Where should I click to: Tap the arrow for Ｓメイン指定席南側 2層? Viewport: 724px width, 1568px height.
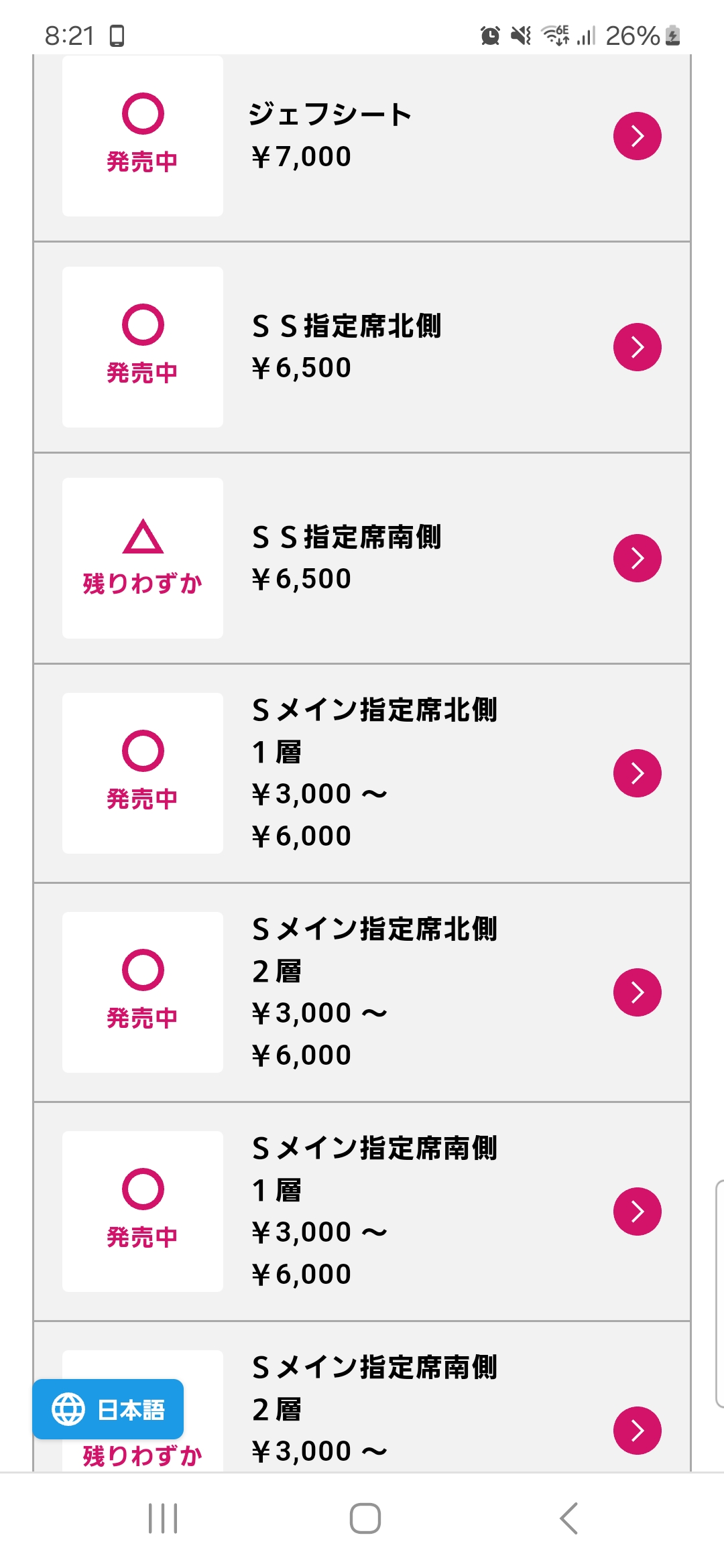637,1431
